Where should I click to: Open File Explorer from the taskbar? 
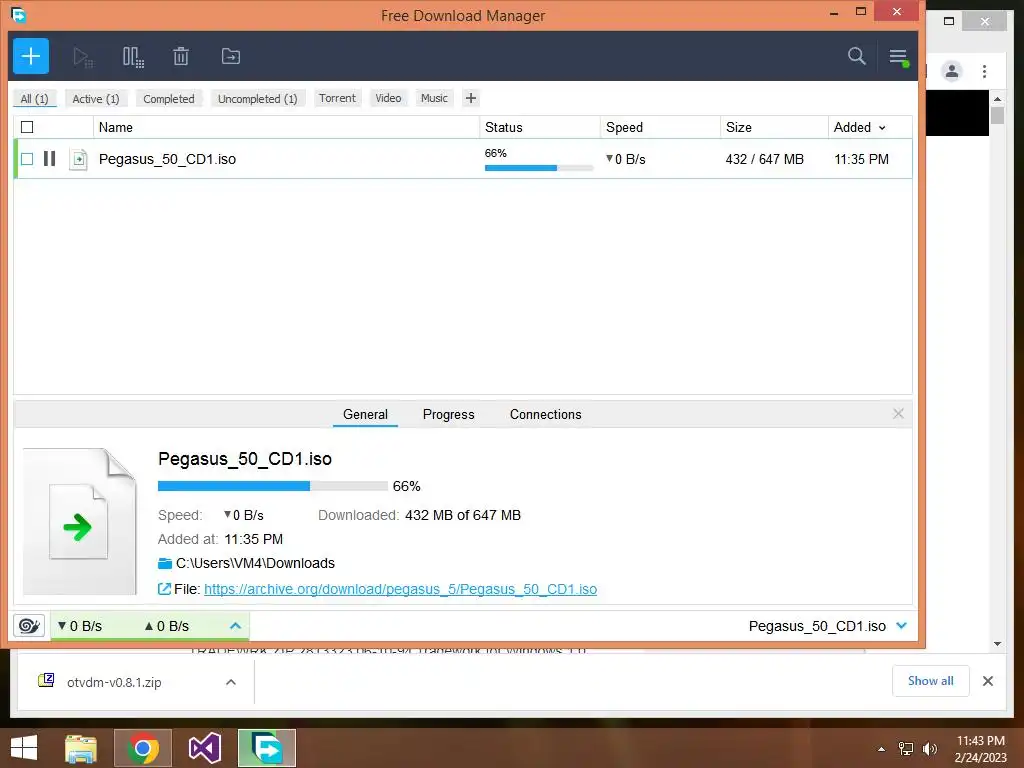click(x=81, y=748)
